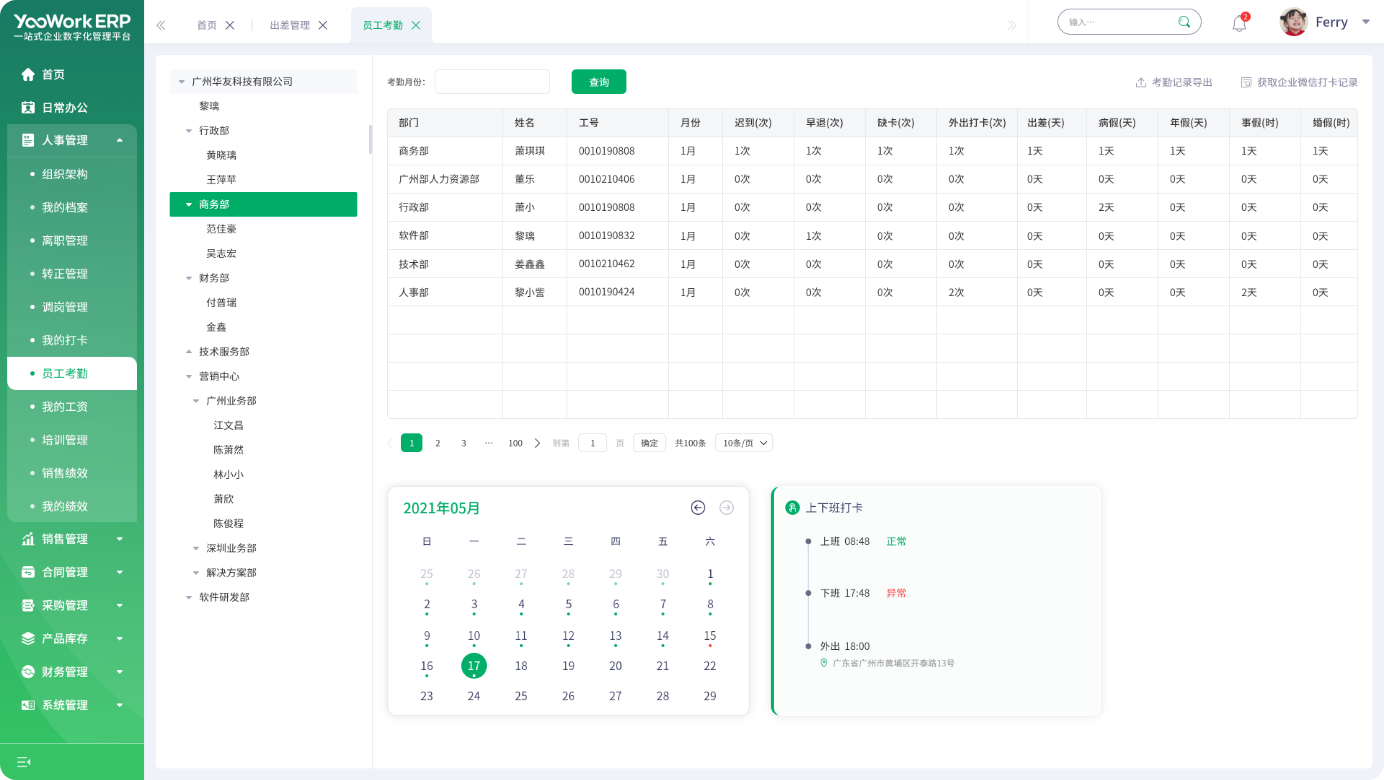
Task: Select date 21 in the calendar
Action: pos(662,666)
